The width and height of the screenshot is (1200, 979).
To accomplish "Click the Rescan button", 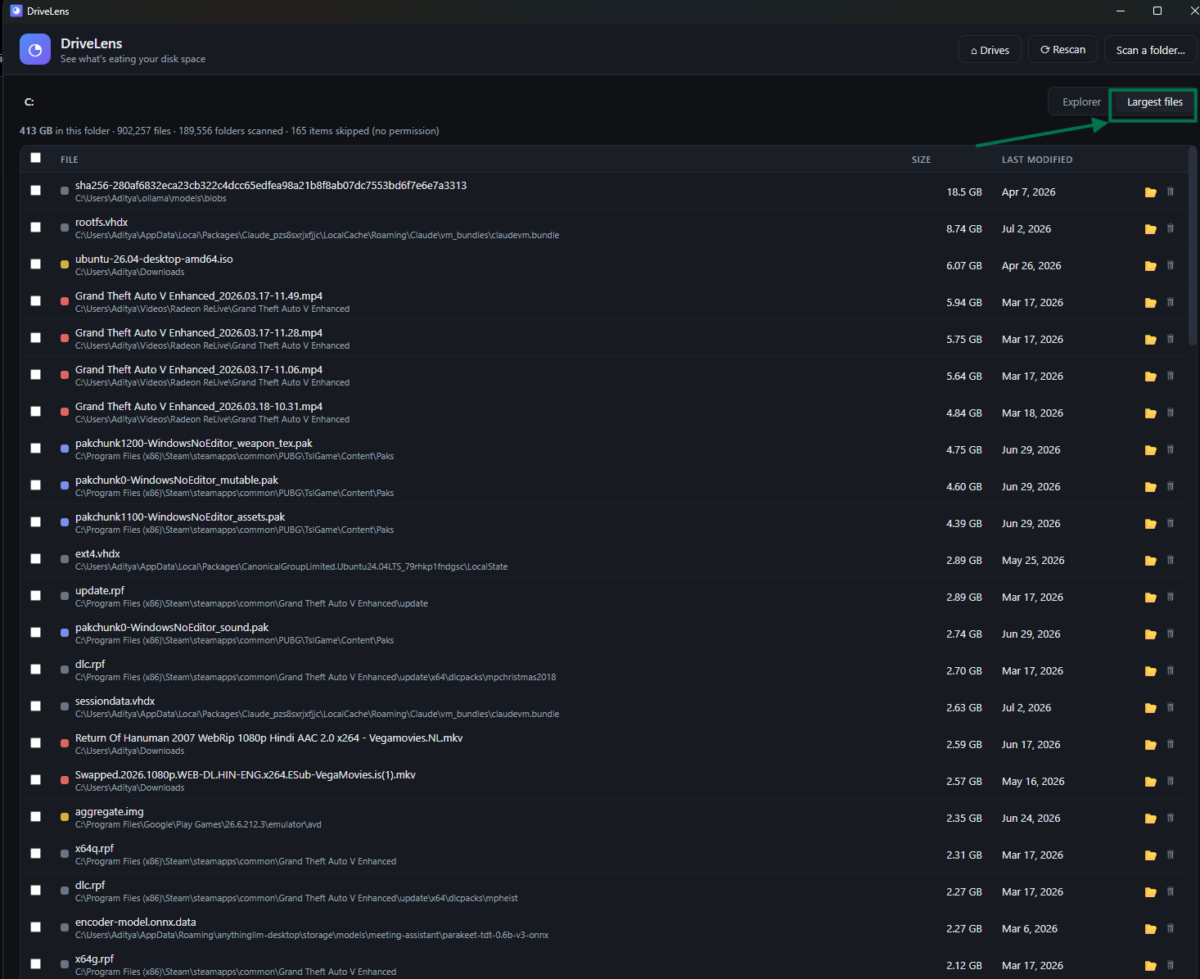I will click(1063, 50).
